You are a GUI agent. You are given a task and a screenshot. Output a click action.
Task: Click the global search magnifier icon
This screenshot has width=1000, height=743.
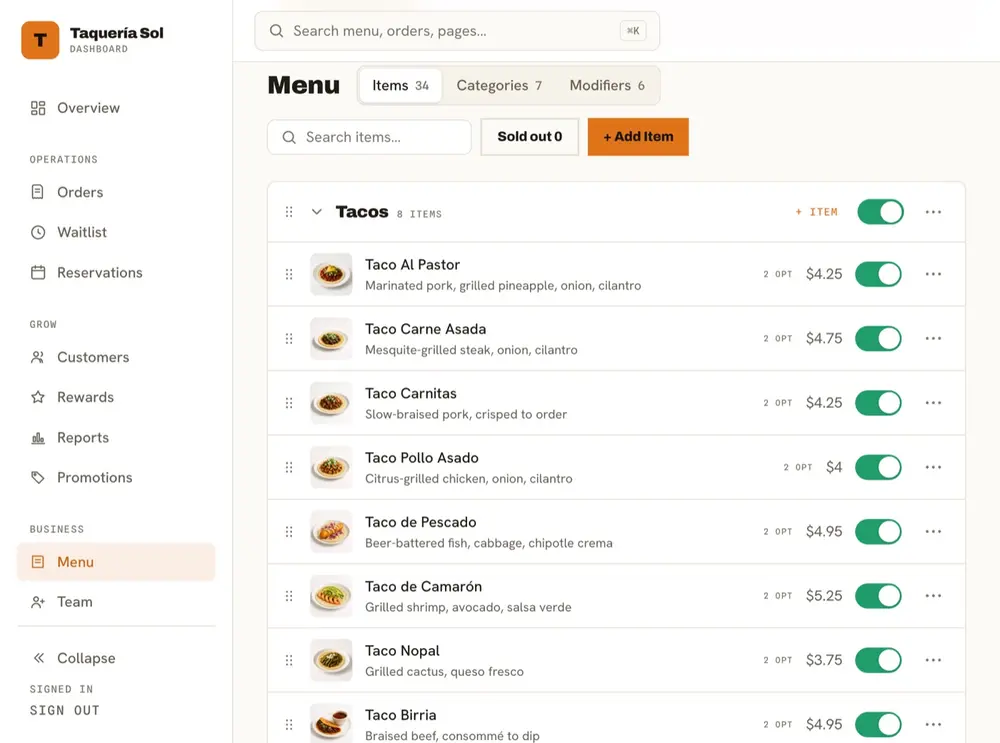click(276, 31)
